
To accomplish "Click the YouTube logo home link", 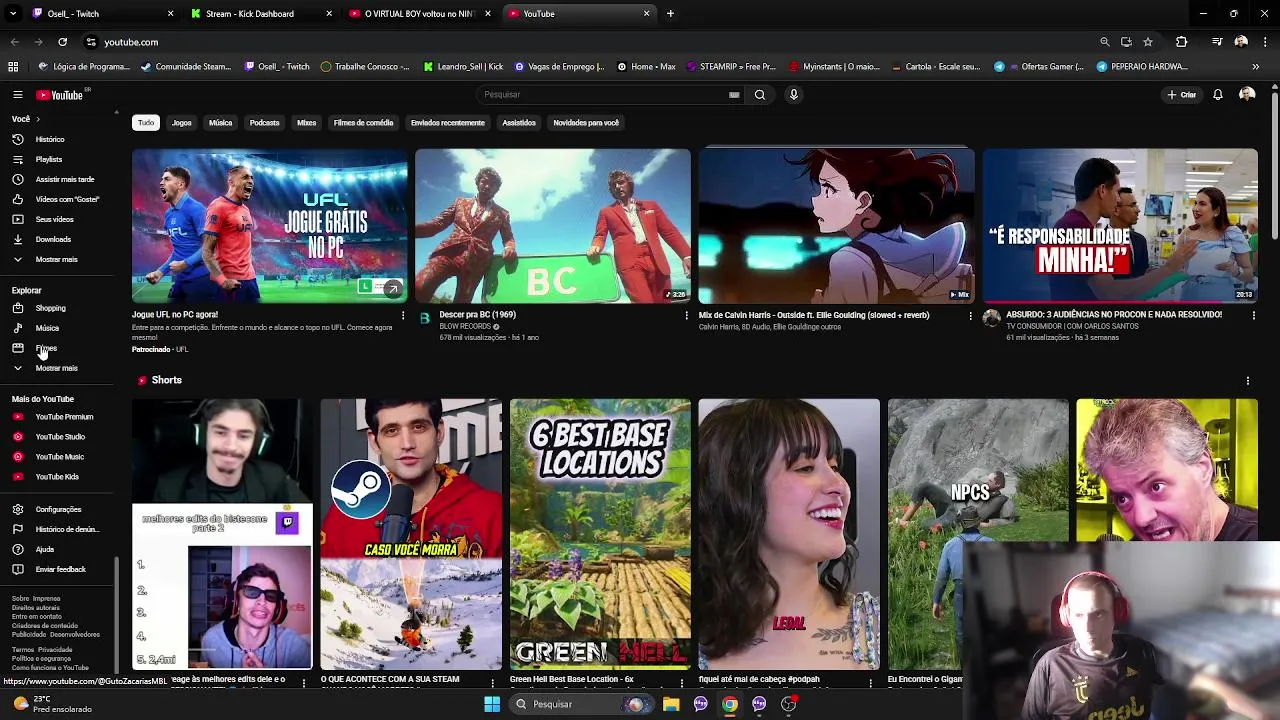I will 60,95.
